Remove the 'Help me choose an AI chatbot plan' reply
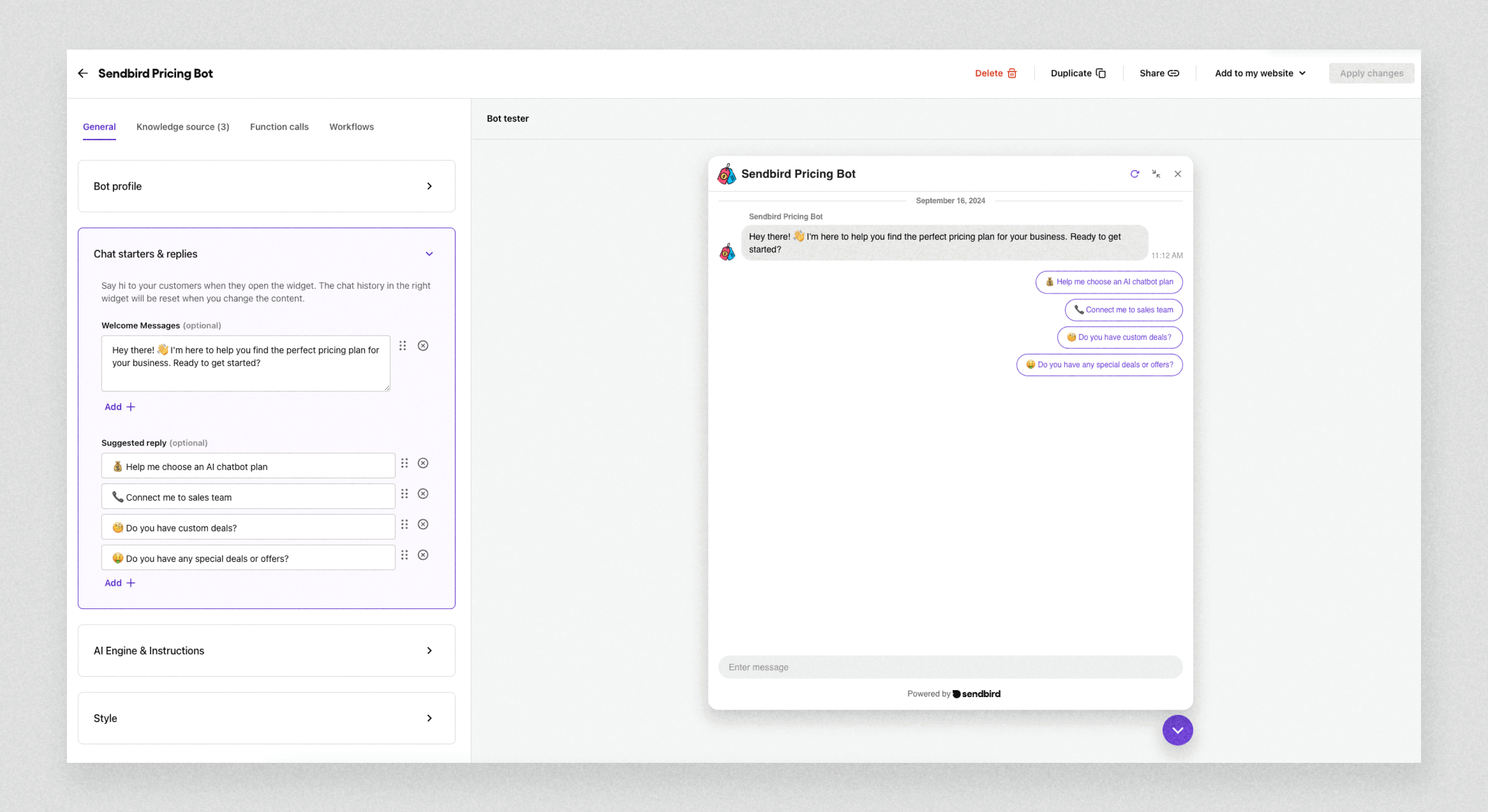The image size is (1488, 812). pyautogui.click(x=423, y=463)
